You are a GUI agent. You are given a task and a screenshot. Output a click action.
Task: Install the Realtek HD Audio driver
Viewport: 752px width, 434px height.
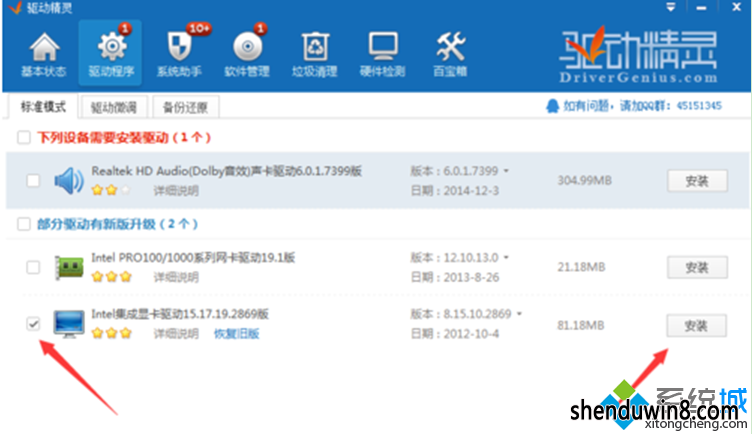[x=697, y=181]
